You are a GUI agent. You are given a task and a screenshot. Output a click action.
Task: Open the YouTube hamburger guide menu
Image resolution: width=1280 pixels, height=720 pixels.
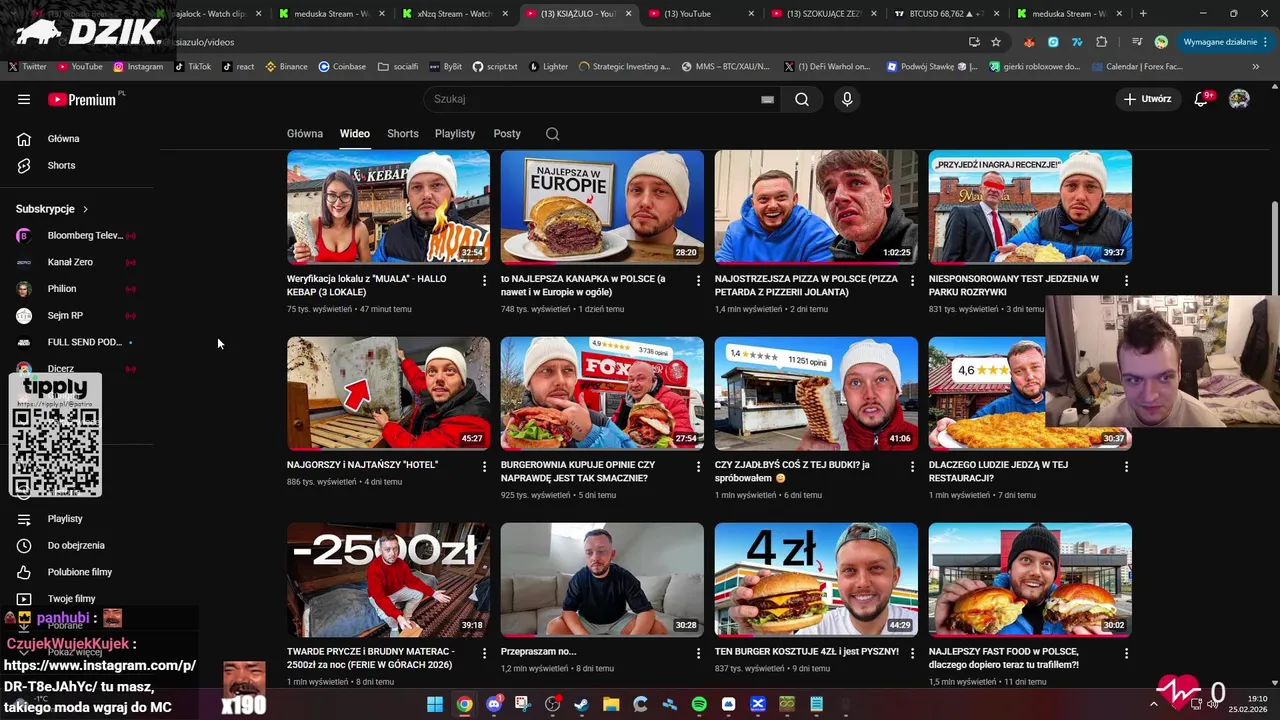point(24,99)
